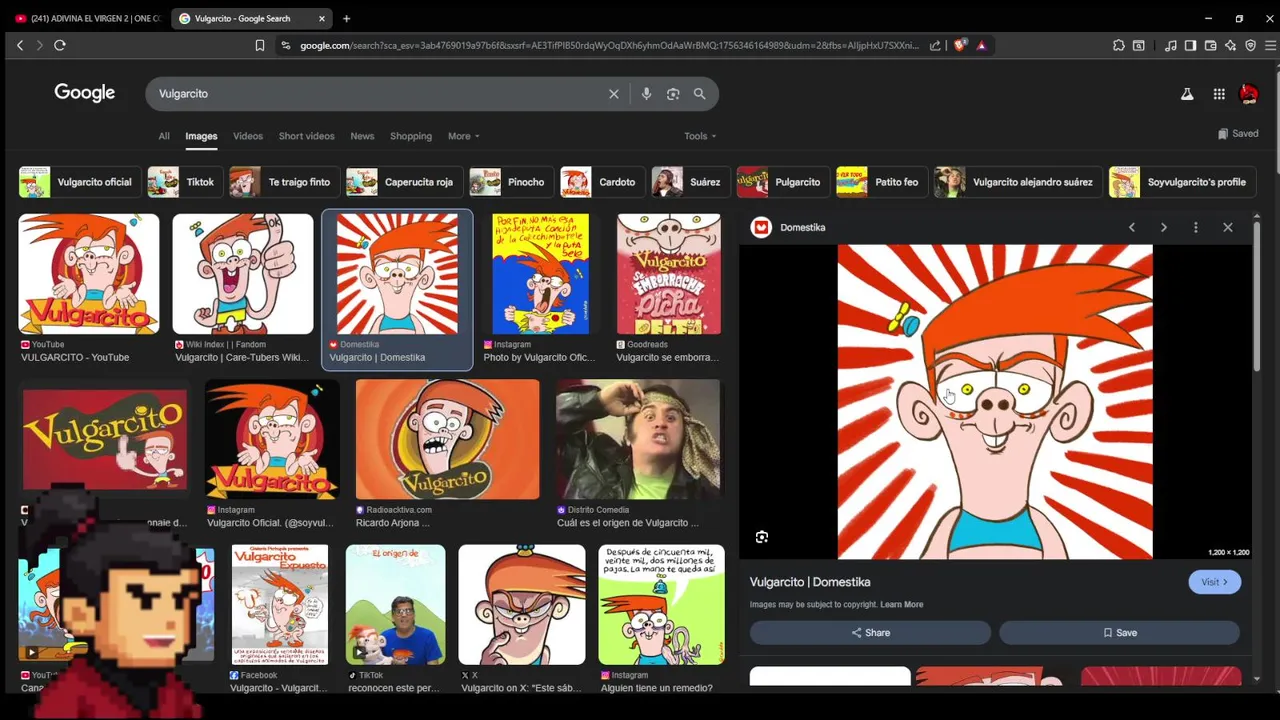Open the Facebook Vulgarcito Expuesto thumbnail

coord(280,605)
